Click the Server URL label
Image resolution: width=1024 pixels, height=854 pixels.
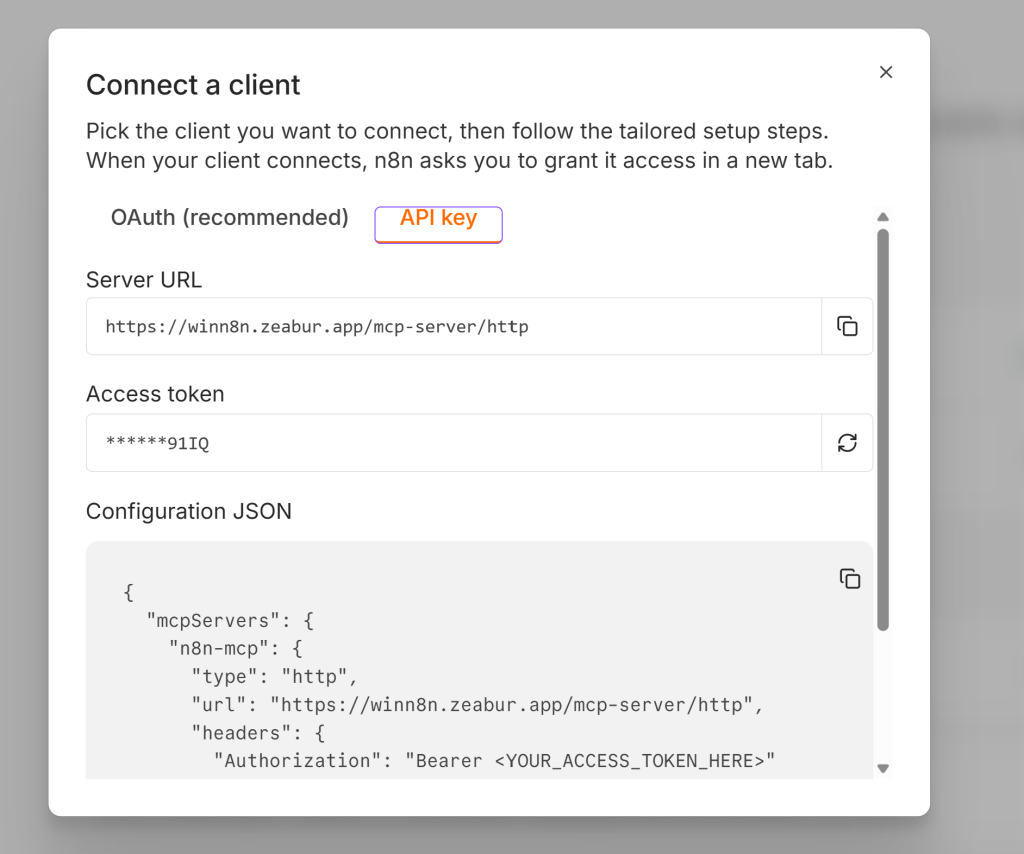coord(144,280)
